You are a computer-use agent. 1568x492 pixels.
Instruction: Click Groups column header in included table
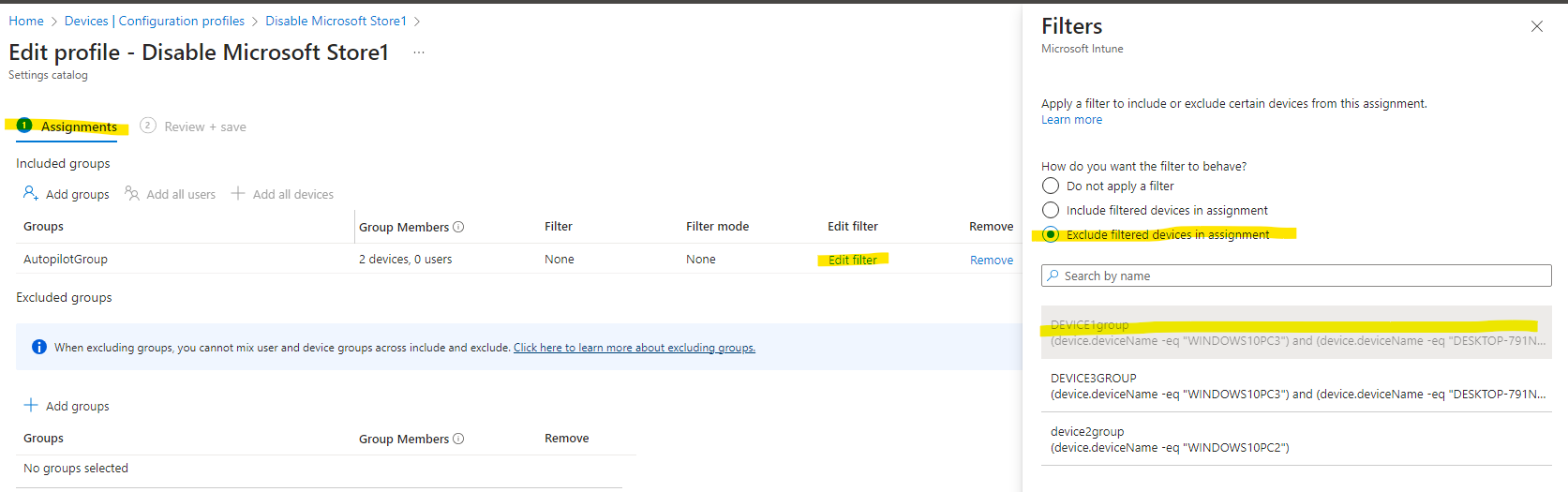point(43,227)
